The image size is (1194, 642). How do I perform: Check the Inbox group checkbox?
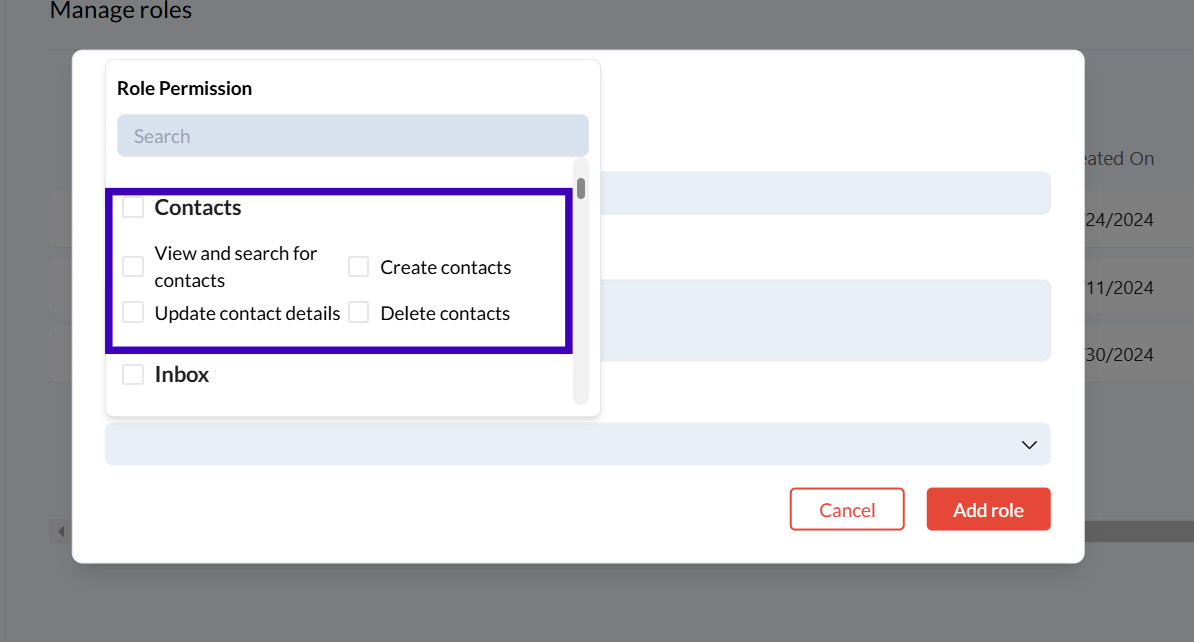pos(133,375)
